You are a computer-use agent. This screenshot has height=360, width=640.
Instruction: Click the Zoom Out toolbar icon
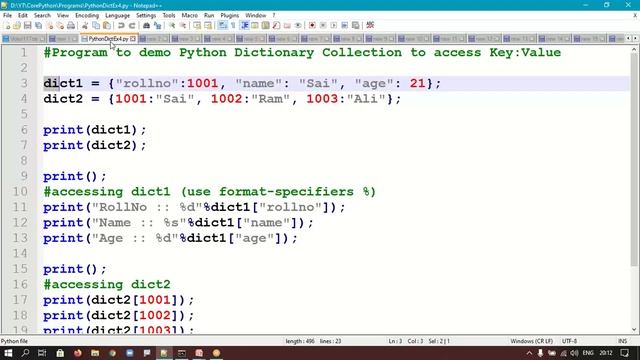coord(183,25)
